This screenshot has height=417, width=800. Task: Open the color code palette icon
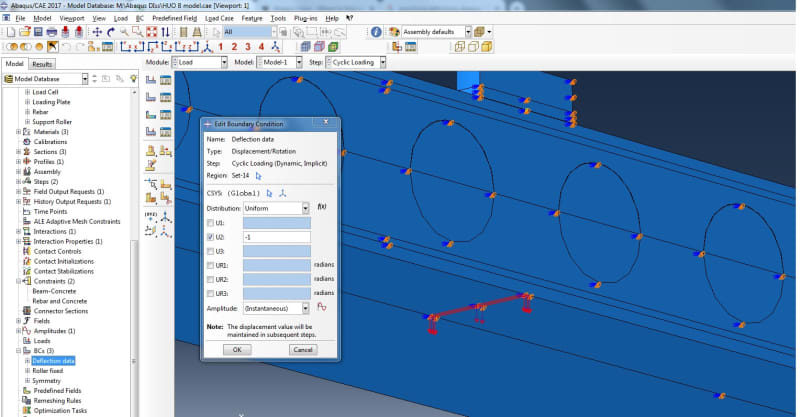point(394,32)
